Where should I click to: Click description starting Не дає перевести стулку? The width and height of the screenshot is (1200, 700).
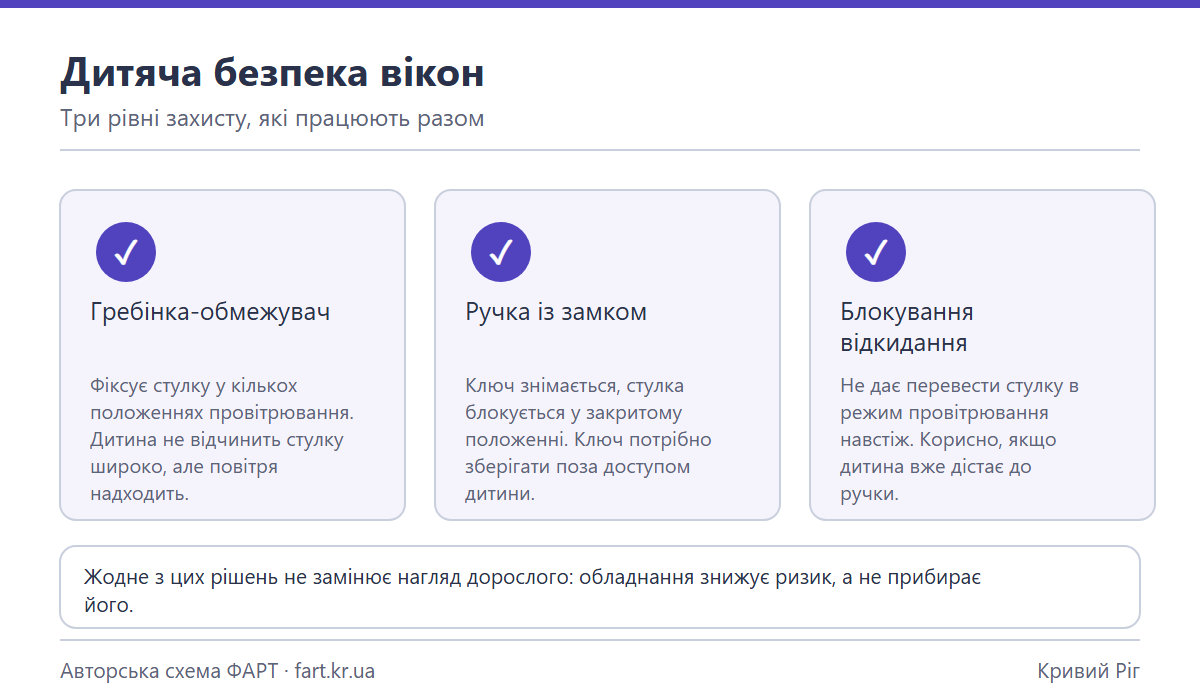(959, 439)
